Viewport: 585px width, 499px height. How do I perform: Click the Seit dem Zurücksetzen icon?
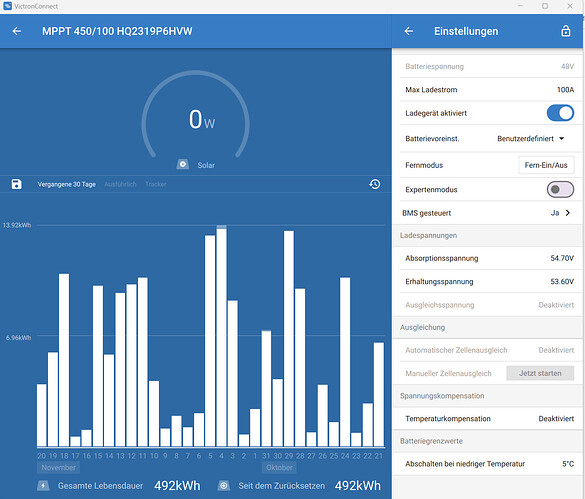tap(224, 486)
